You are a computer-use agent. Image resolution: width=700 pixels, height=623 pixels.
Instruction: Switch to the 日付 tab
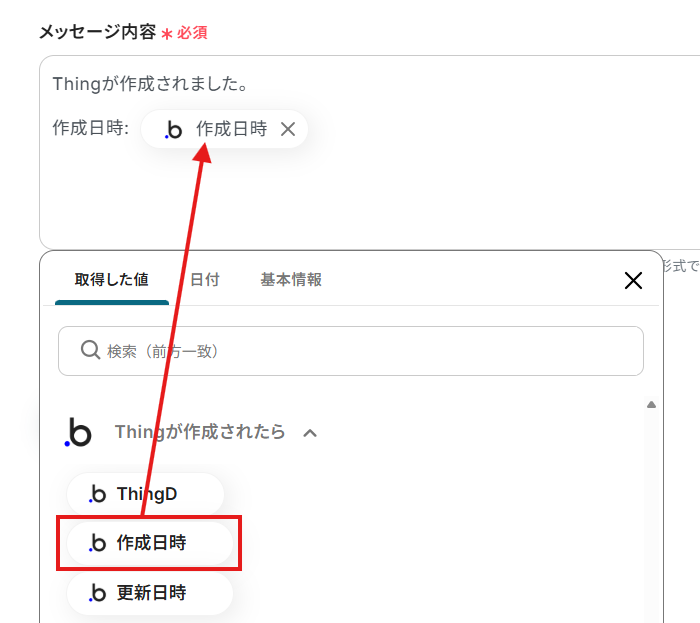(x=205, y=280)
